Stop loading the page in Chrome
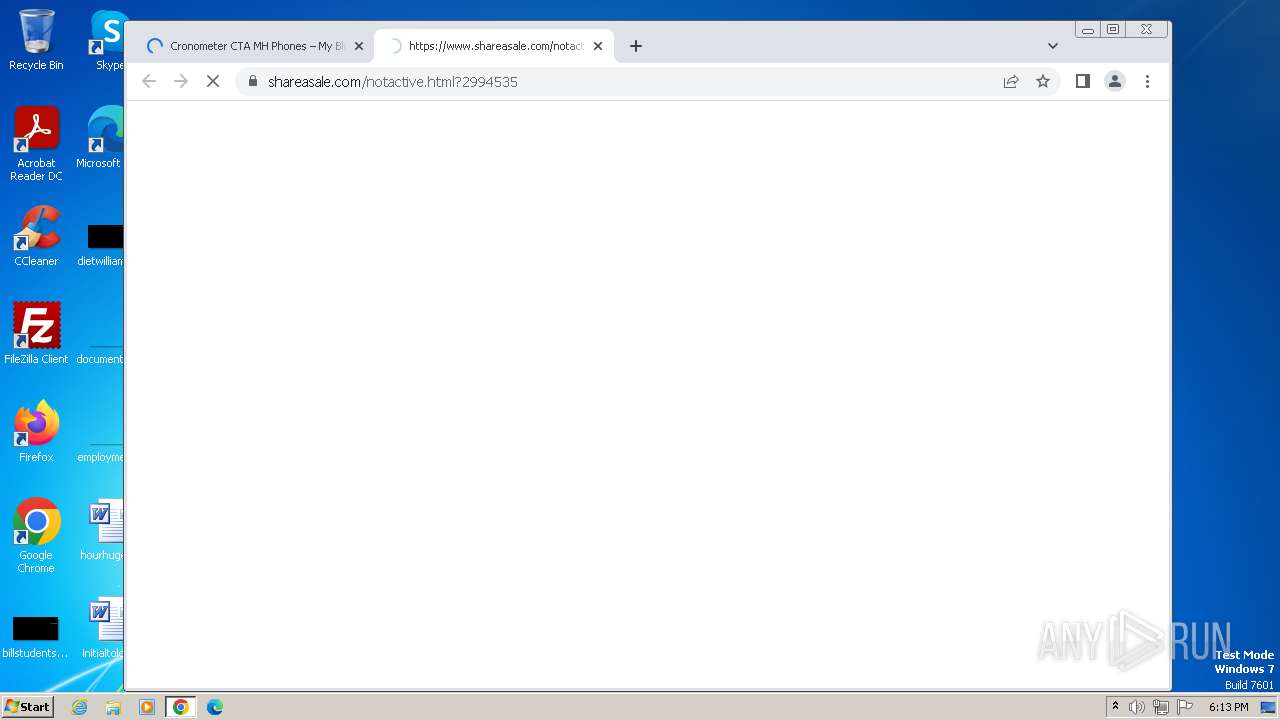This screenshot has height=720, width=1280. 213,82
